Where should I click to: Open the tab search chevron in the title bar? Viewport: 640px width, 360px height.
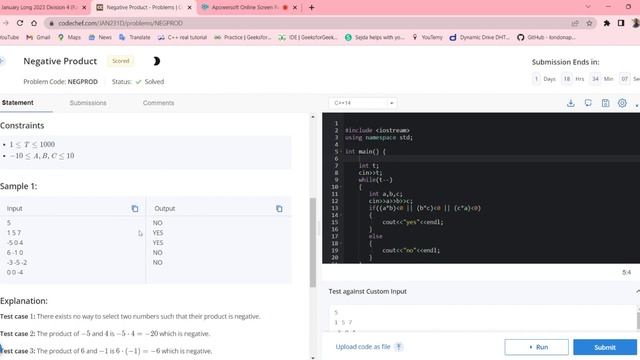click(588, 7)
